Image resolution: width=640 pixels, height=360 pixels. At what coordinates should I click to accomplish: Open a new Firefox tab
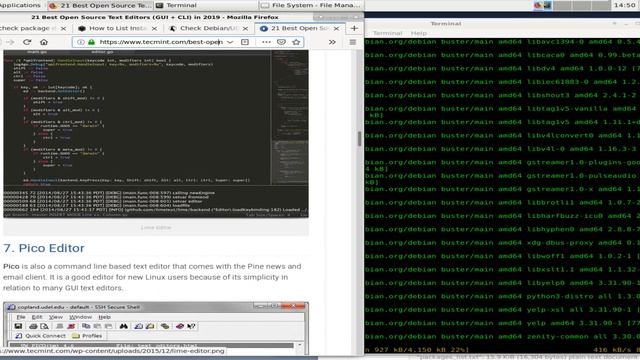click(354, 28)
